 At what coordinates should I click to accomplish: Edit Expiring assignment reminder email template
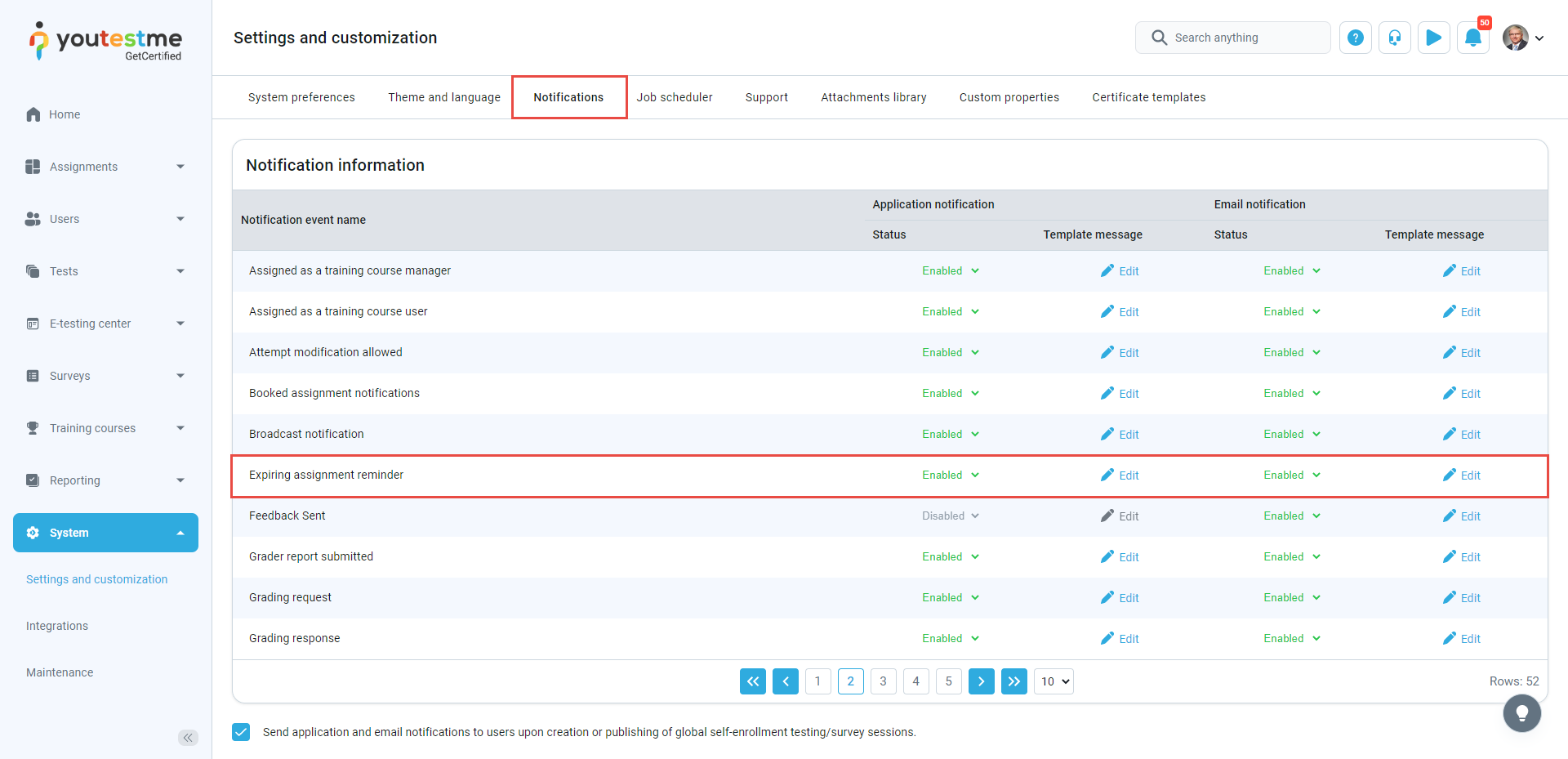[x=1461, y=475]
